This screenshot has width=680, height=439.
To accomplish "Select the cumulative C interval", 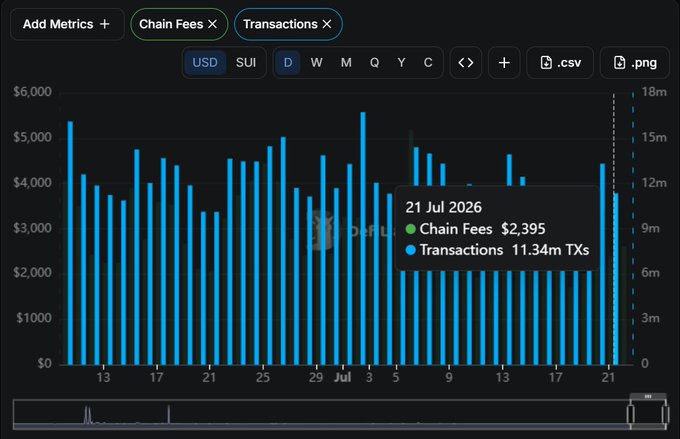I will coord(428,63).
